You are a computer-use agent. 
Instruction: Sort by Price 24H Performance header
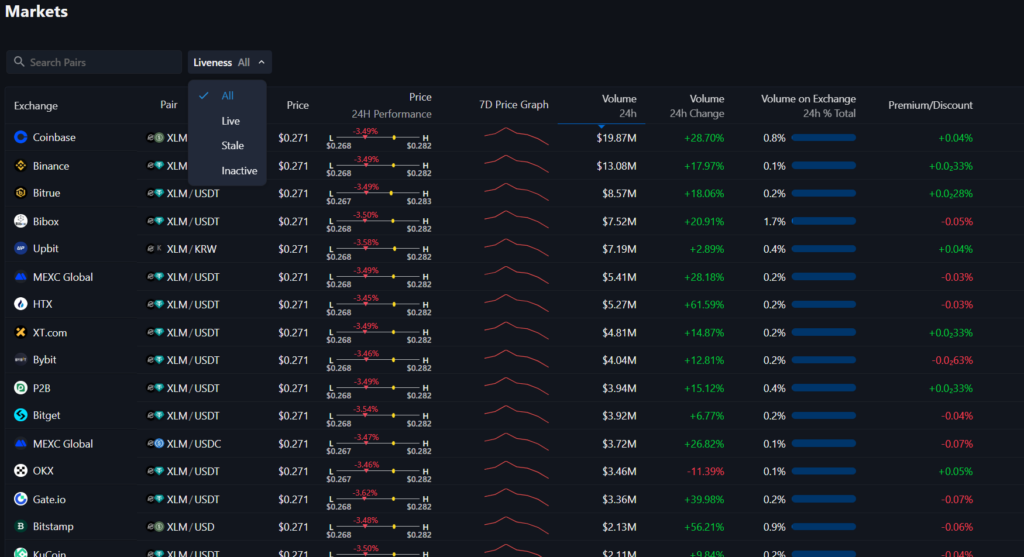[x=391, y=105]
